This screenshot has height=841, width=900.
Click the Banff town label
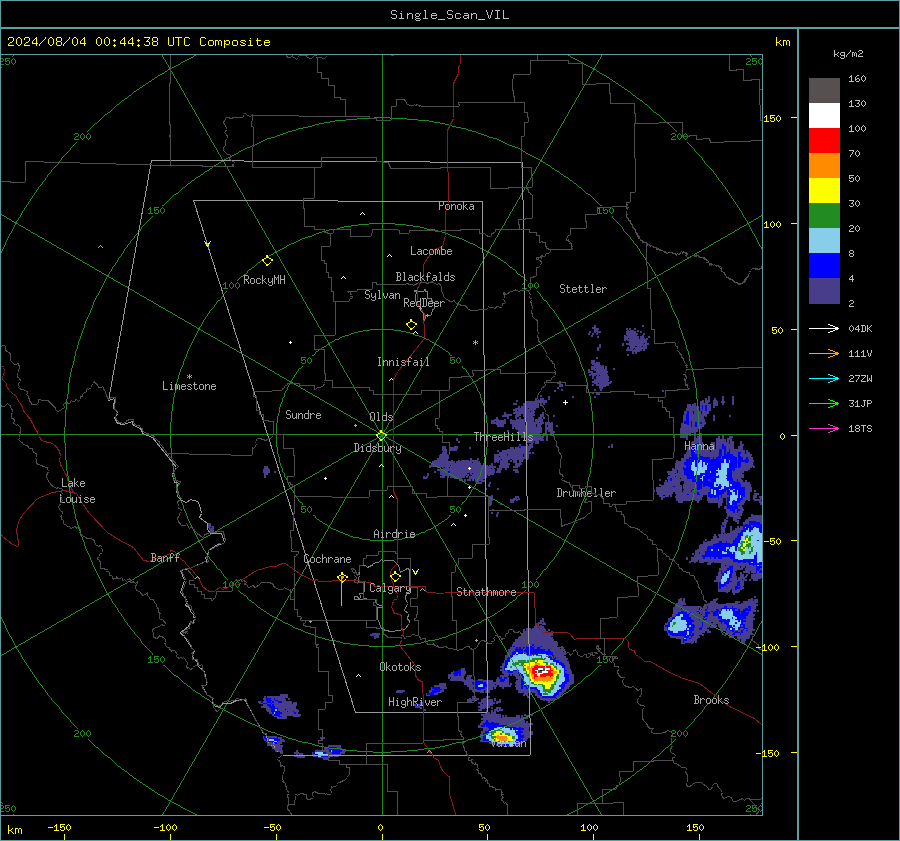click(x=165, y=557)
